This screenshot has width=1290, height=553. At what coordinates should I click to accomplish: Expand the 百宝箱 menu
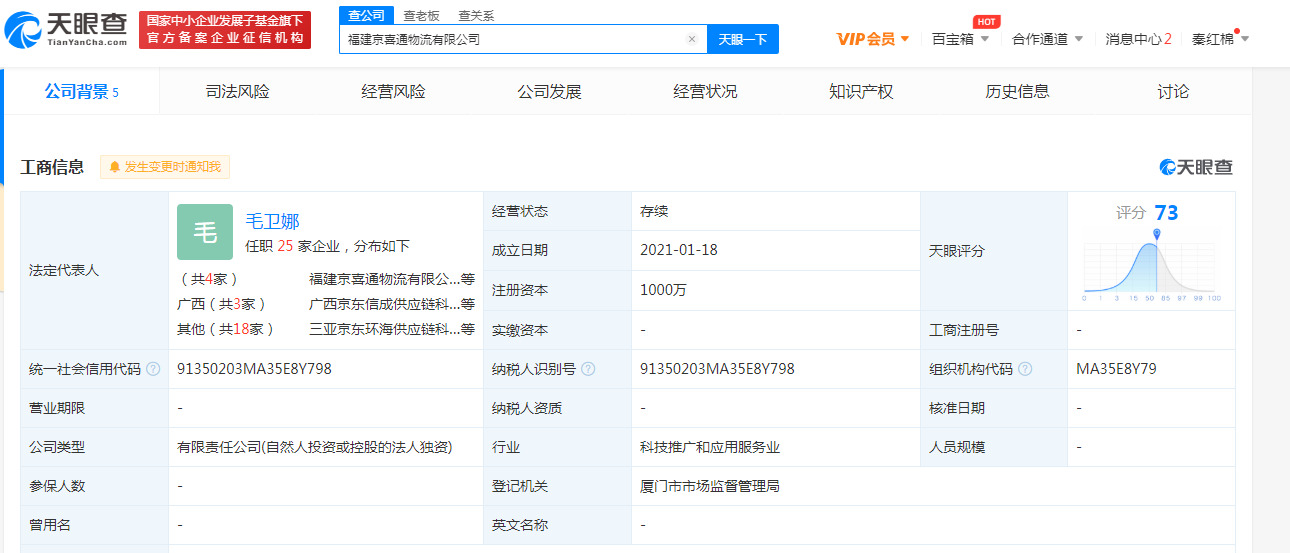(960, 39)
